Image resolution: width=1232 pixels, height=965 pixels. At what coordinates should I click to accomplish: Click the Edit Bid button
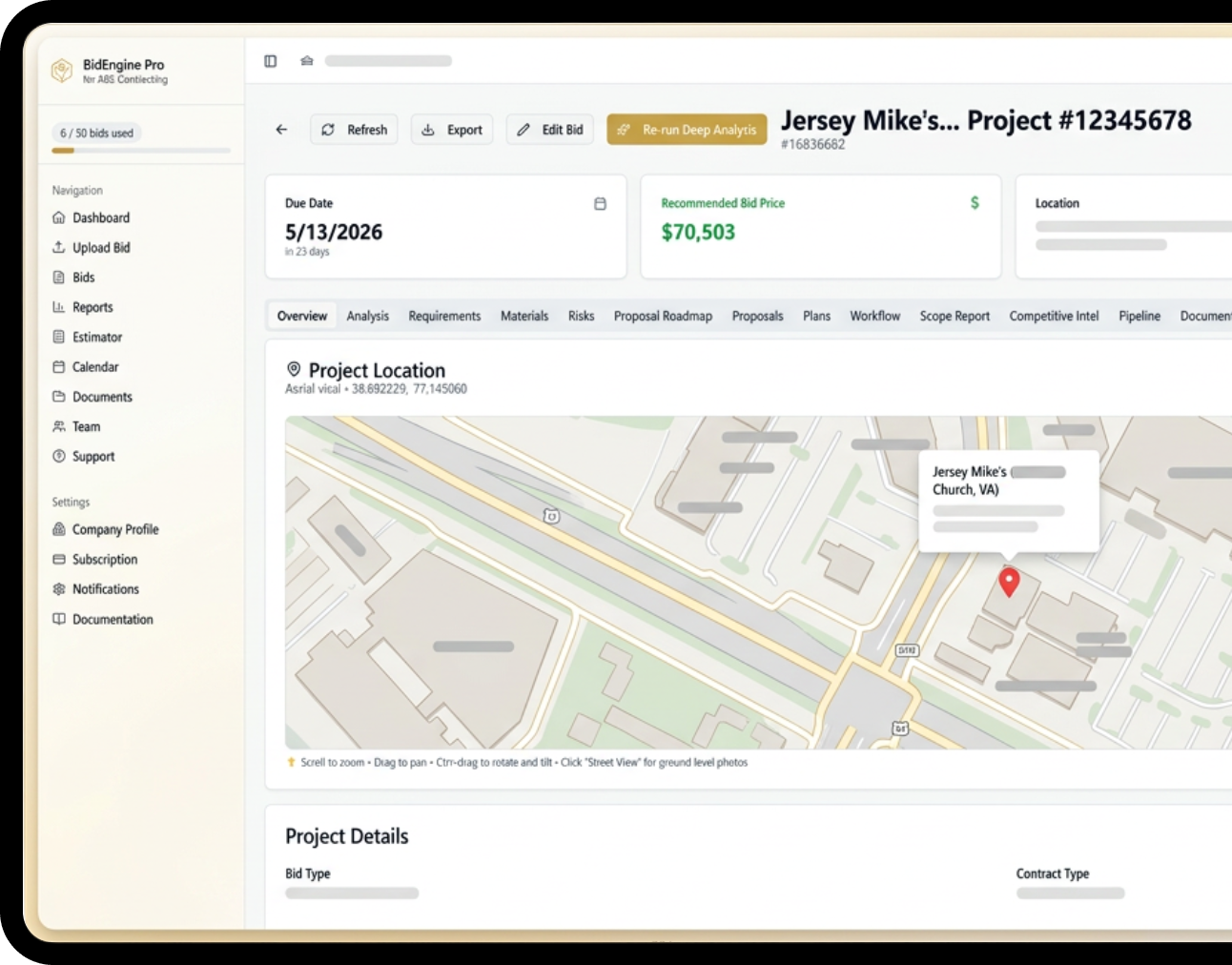click(550, 130)
